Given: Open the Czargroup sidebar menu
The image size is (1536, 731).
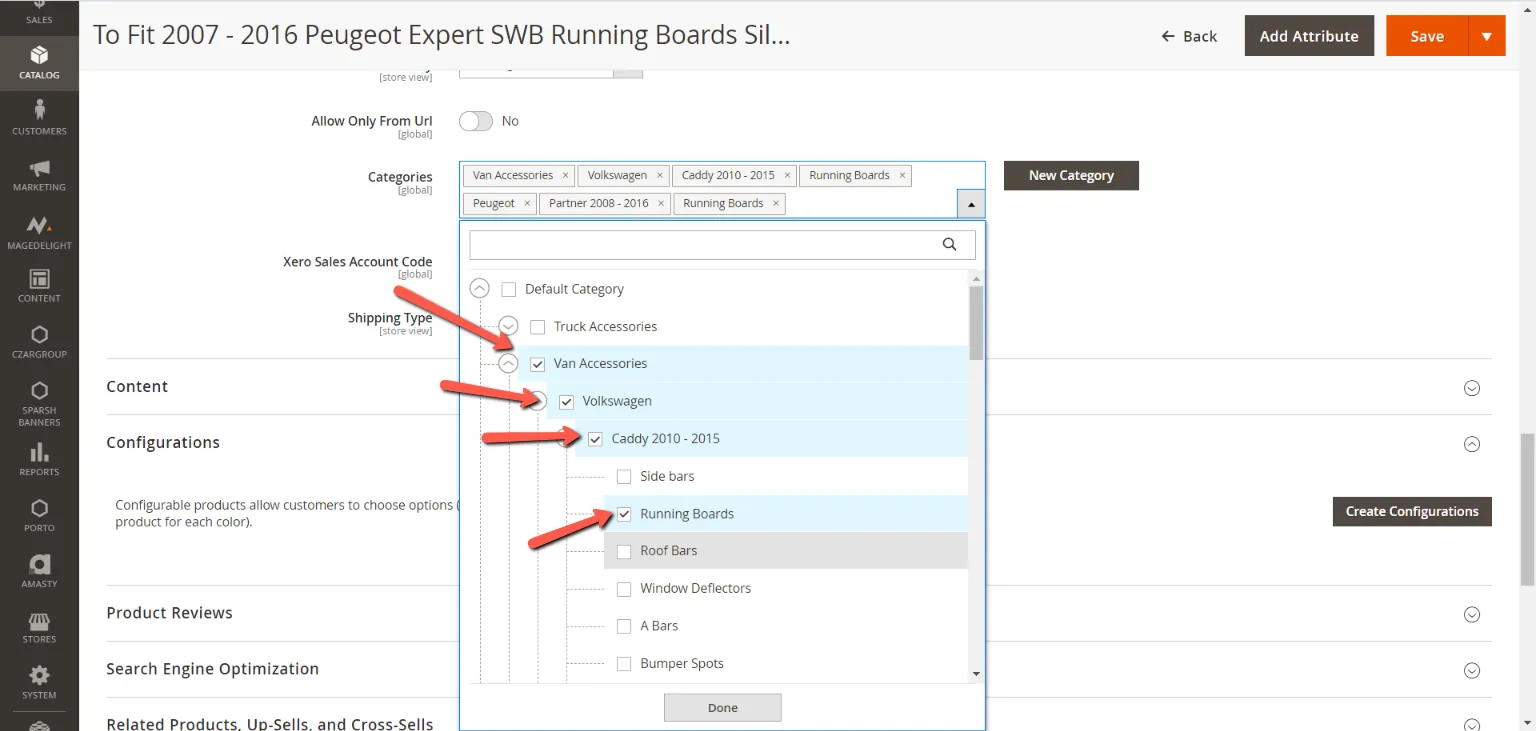Looking at the screenshot, I should click(x=39, y=342).
